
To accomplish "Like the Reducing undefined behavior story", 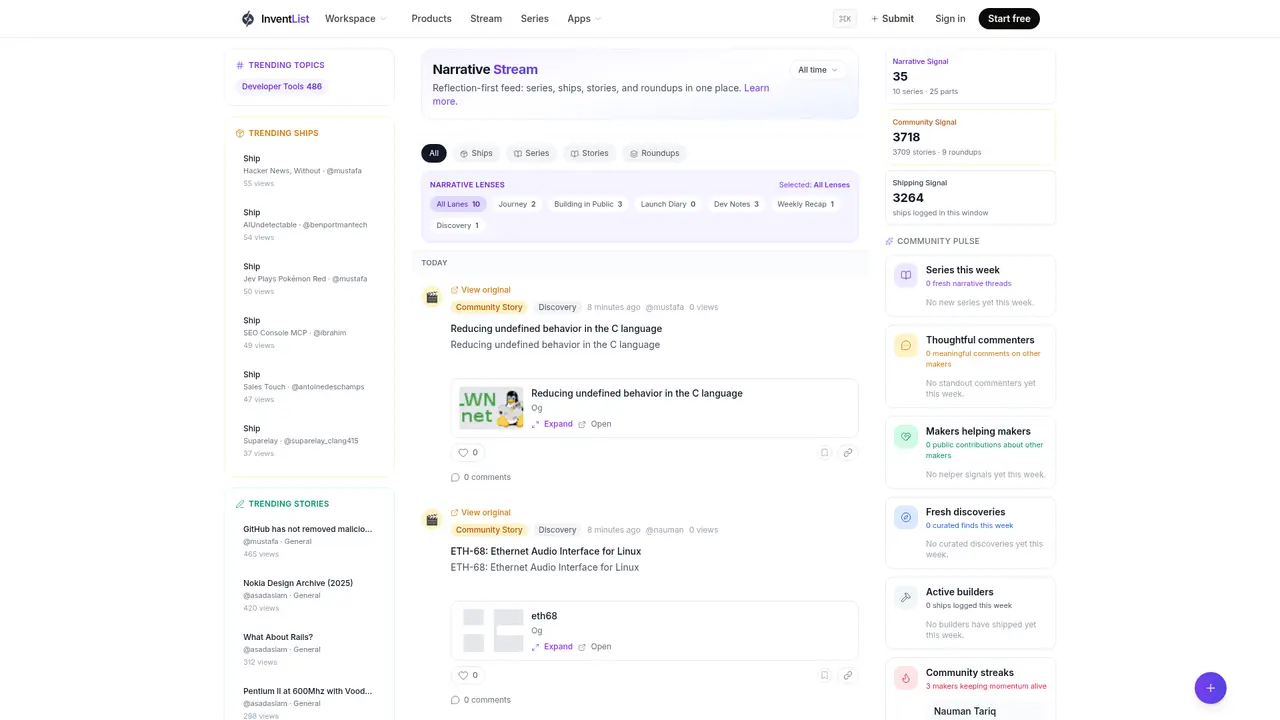I will pos(468,453).
